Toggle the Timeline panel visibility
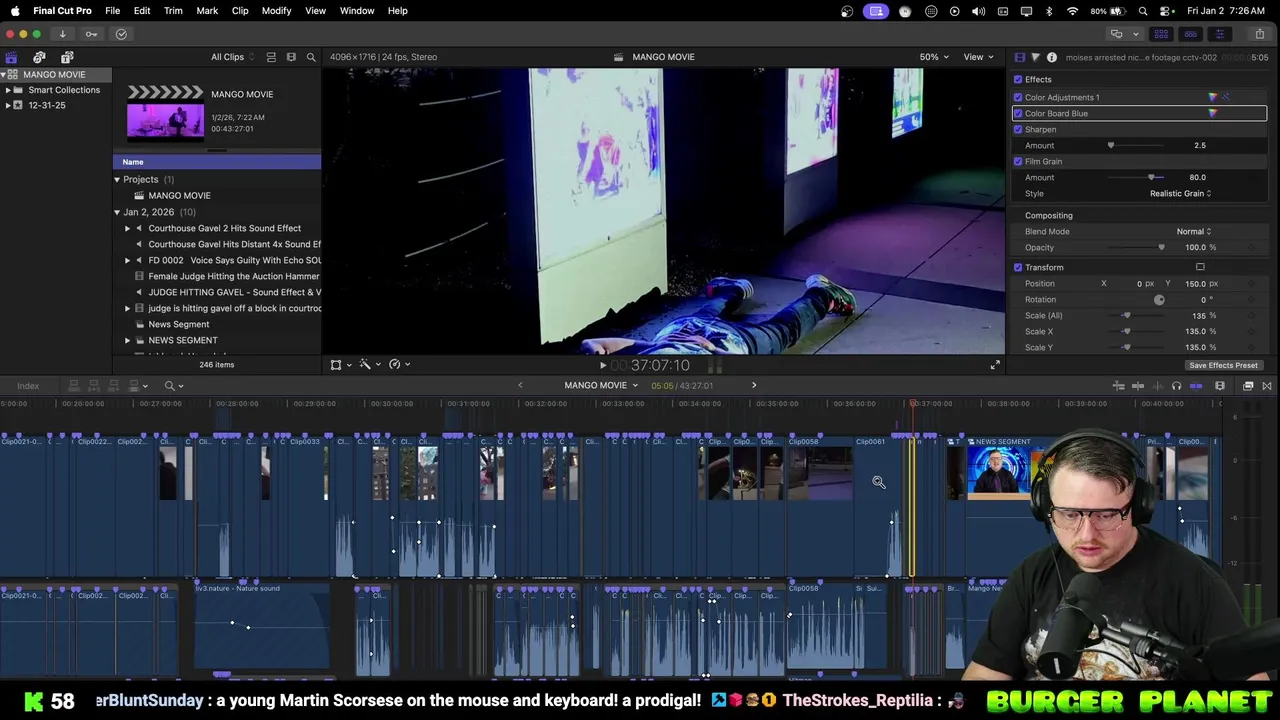The height and width of the screenshot is (720, 1280). click(1190, 34)
